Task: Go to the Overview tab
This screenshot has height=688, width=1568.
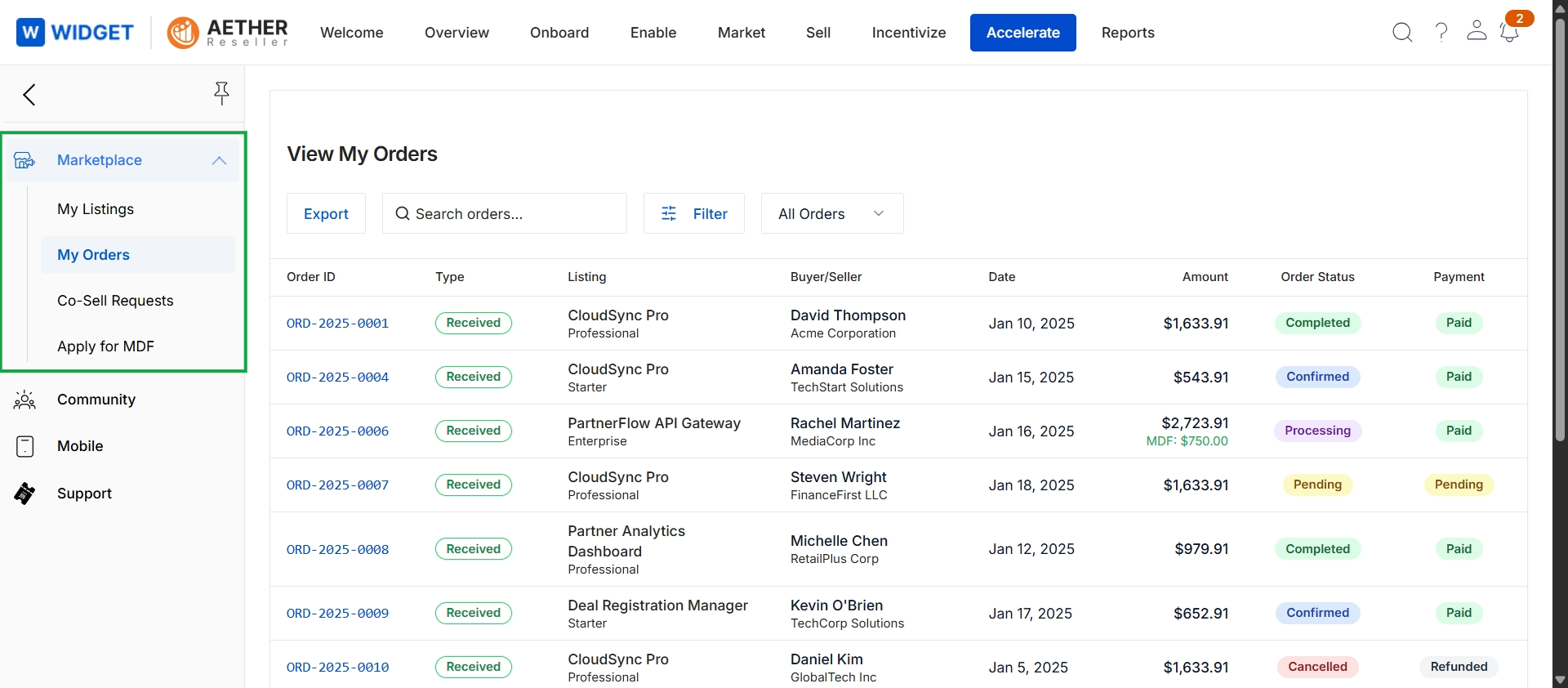Action: pos(457,33)
